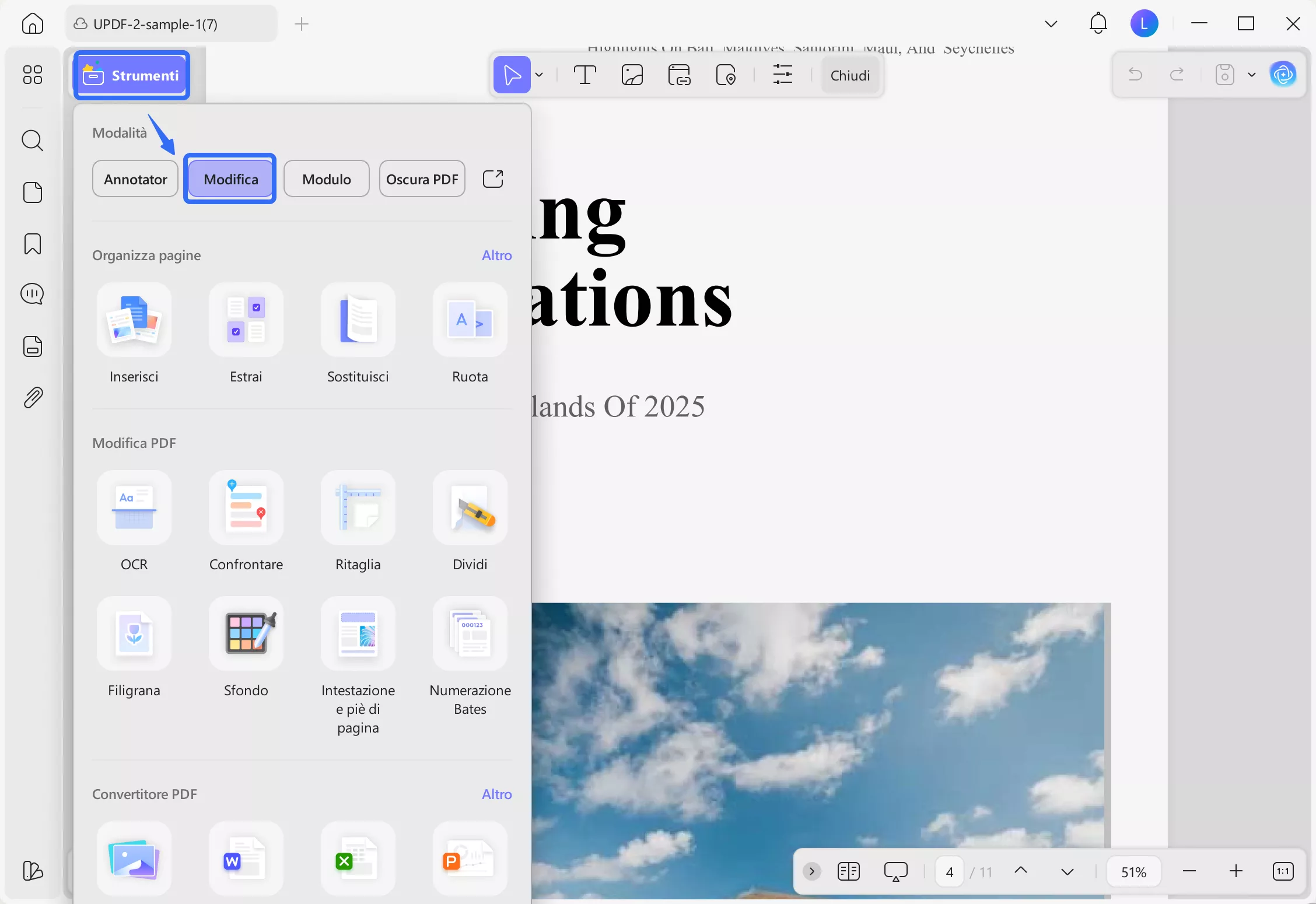The width and height of the screenshot is (1316, 904).
Task: Open the Strumenti menu
Action: coord(131,75)
